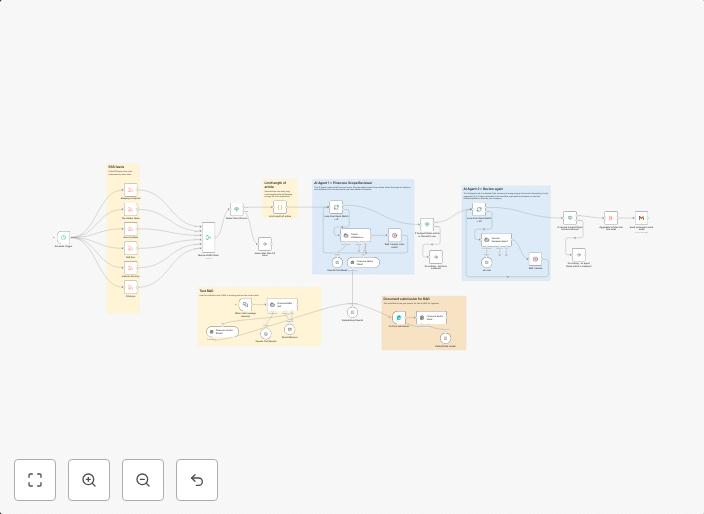Screen dimensions: 704x514
Task: Open the second reviewer agent node
Action: (497, 240)
